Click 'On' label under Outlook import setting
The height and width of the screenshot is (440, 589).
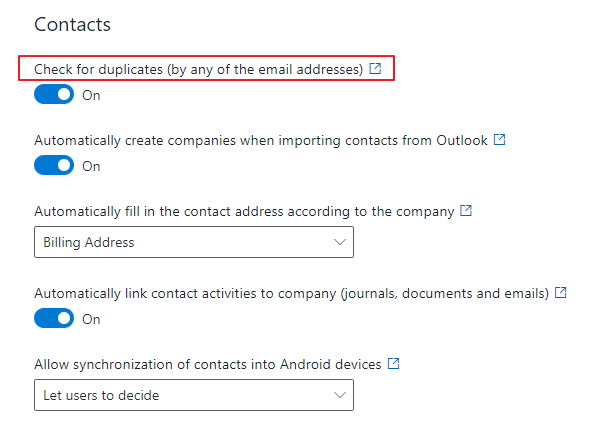tap(91, 166)
